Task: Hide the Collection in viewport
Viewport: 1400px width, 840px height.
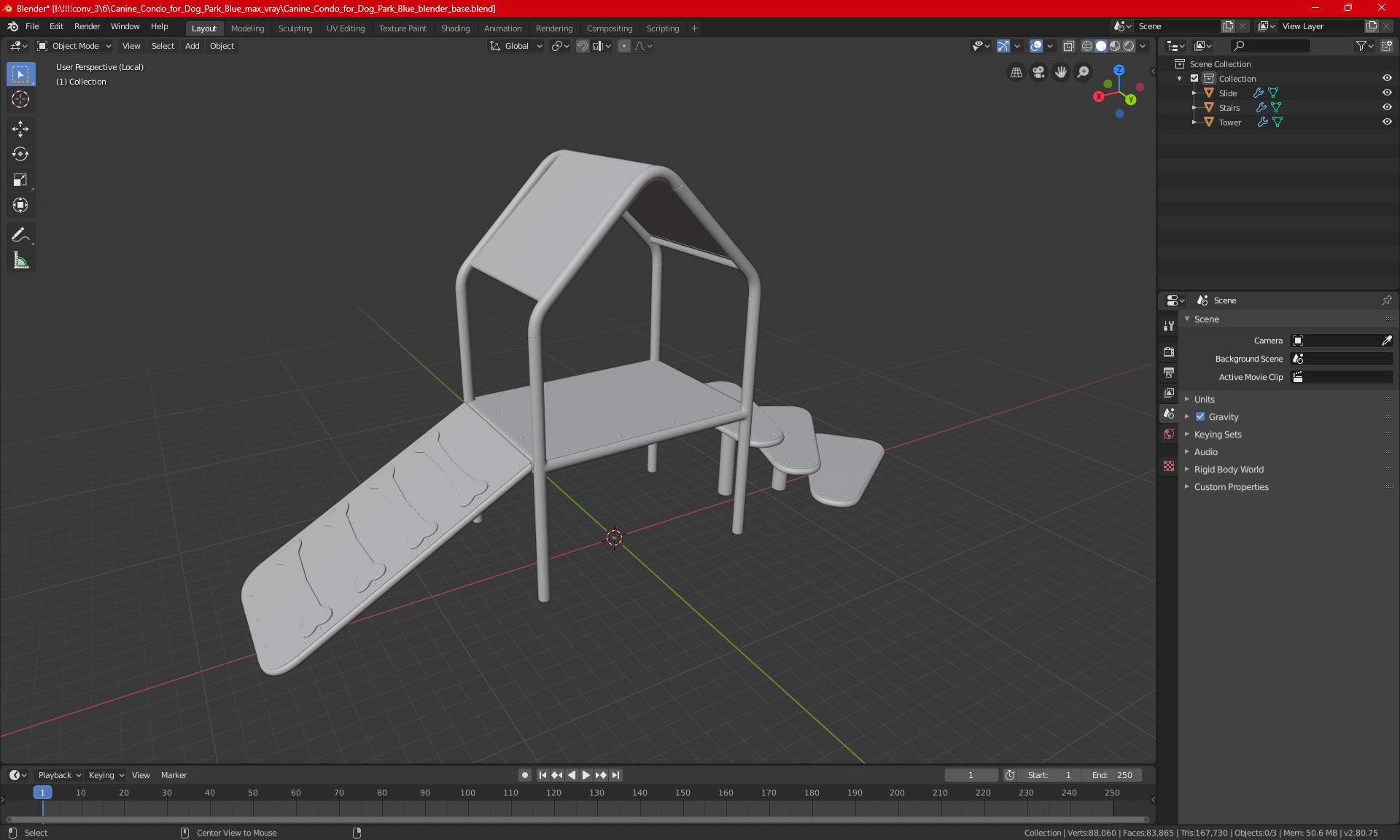Action: point(1387,78)
